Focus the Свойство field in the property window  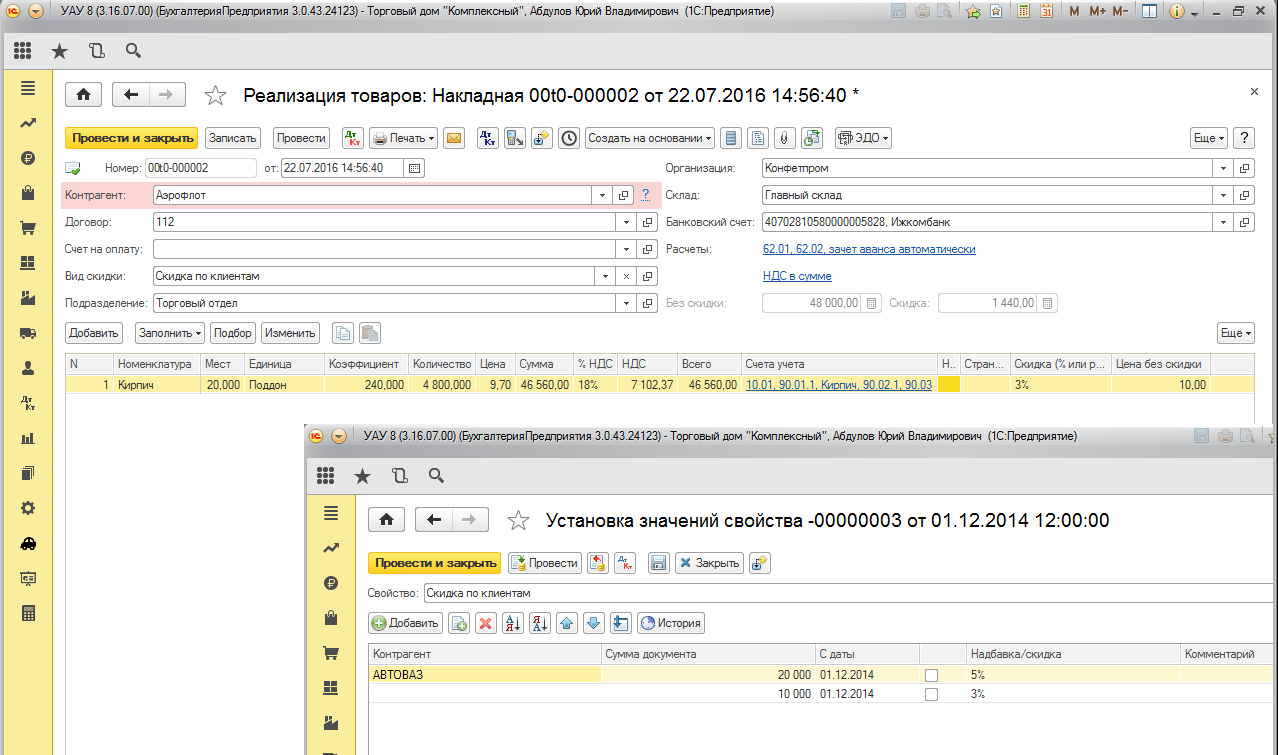pyautogui.click(x=850, y=593)
